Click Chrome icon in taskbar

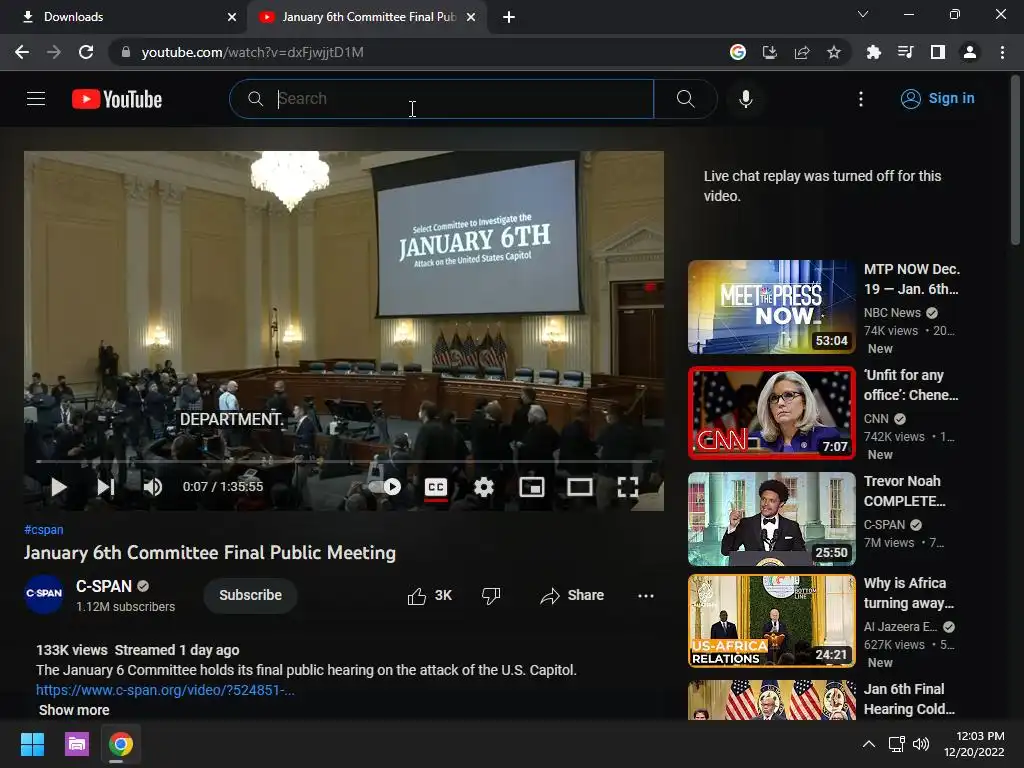pos(121,744)
